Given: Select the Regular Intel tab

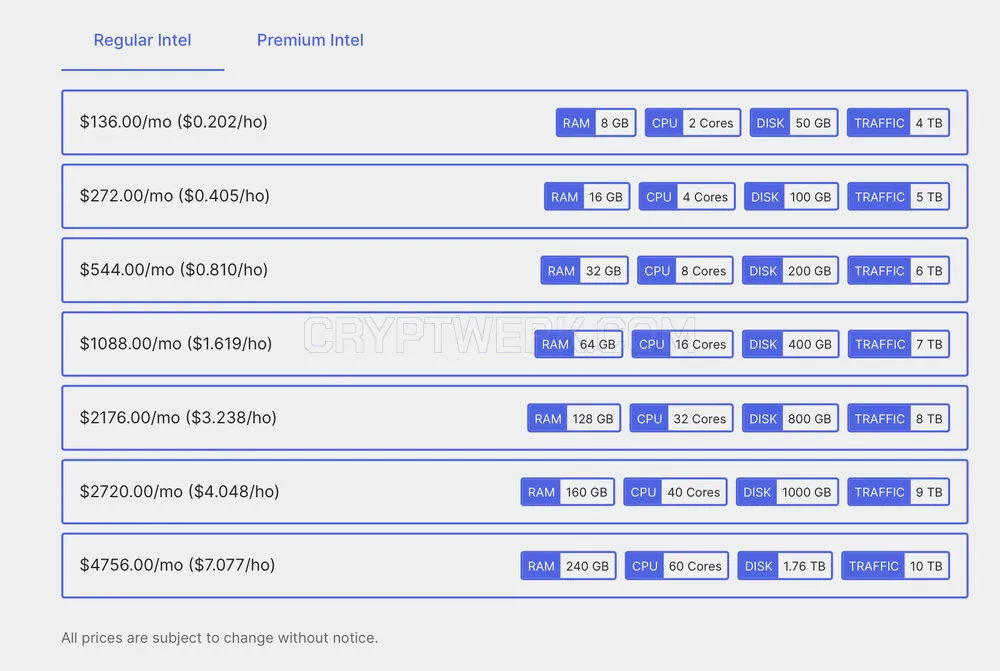Looking at the screenshot, I should [x=142, y=40].
